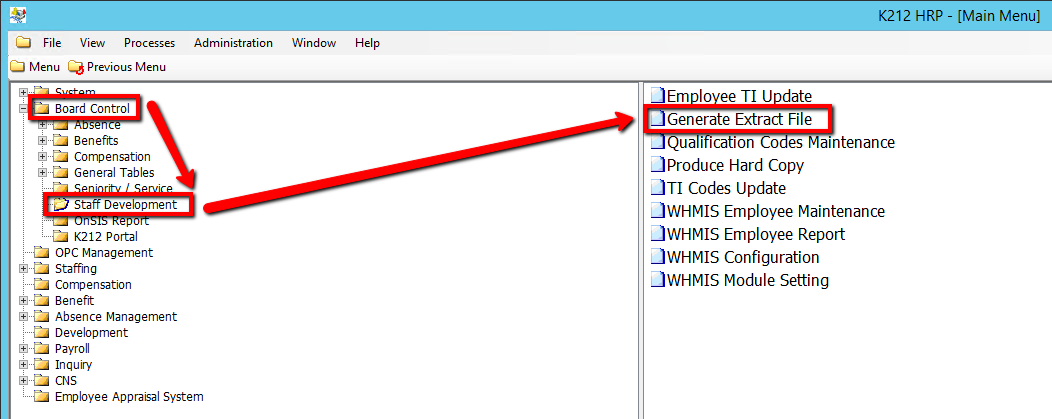Image resolution: width=1052 pixels, height=419 pixels.
Task: Click the document icon beside Produce Hard Copy
Action: 657,165
